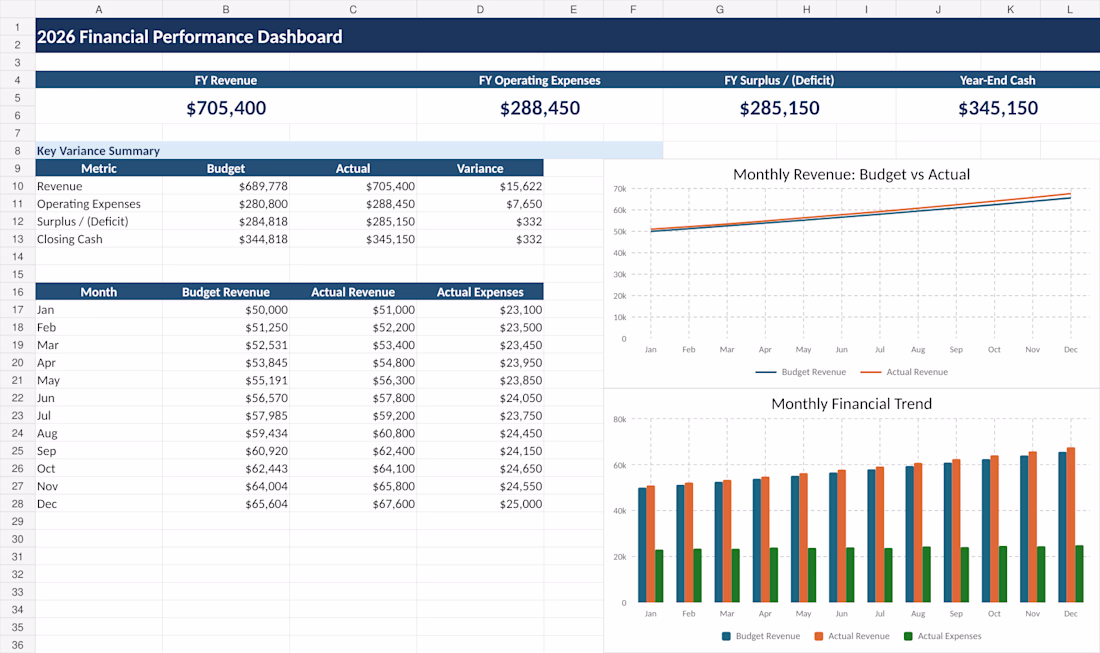Click the FY Operating Expenses value $288,450

[x=539, y=107]
